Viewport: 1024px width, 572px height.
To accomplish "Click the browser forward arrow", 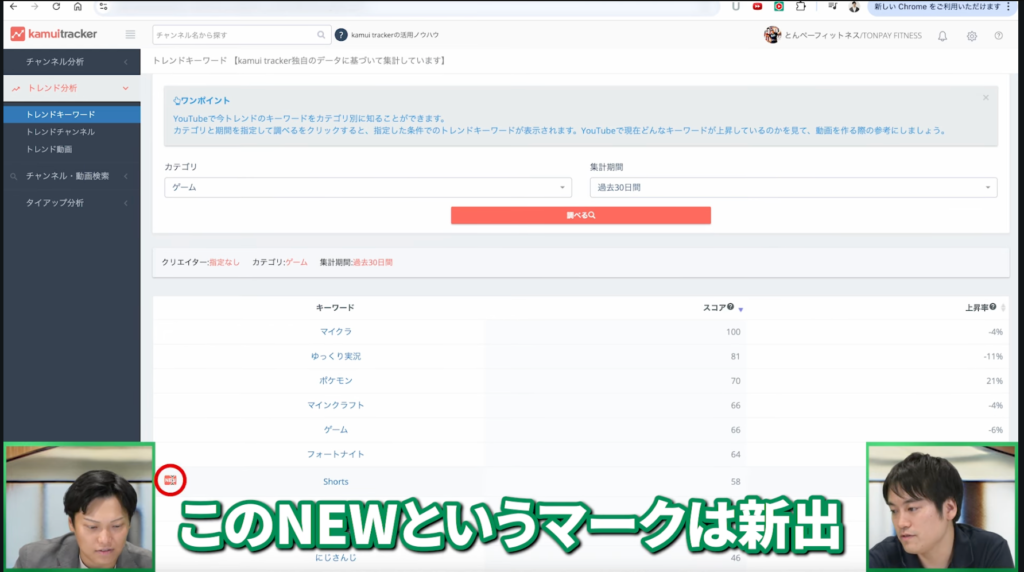I will (x=35, y=7).
